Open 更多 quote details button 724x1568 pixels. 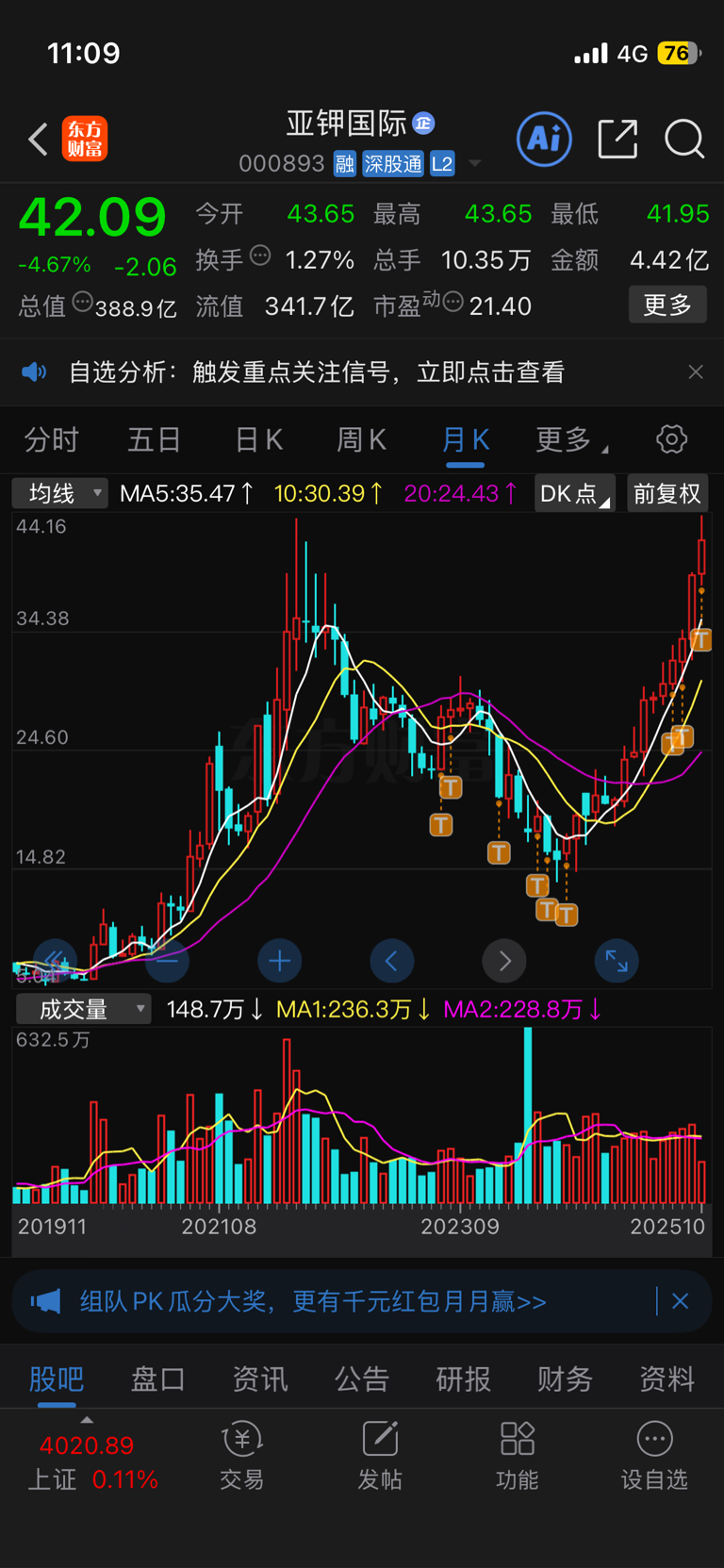point(667,305)
